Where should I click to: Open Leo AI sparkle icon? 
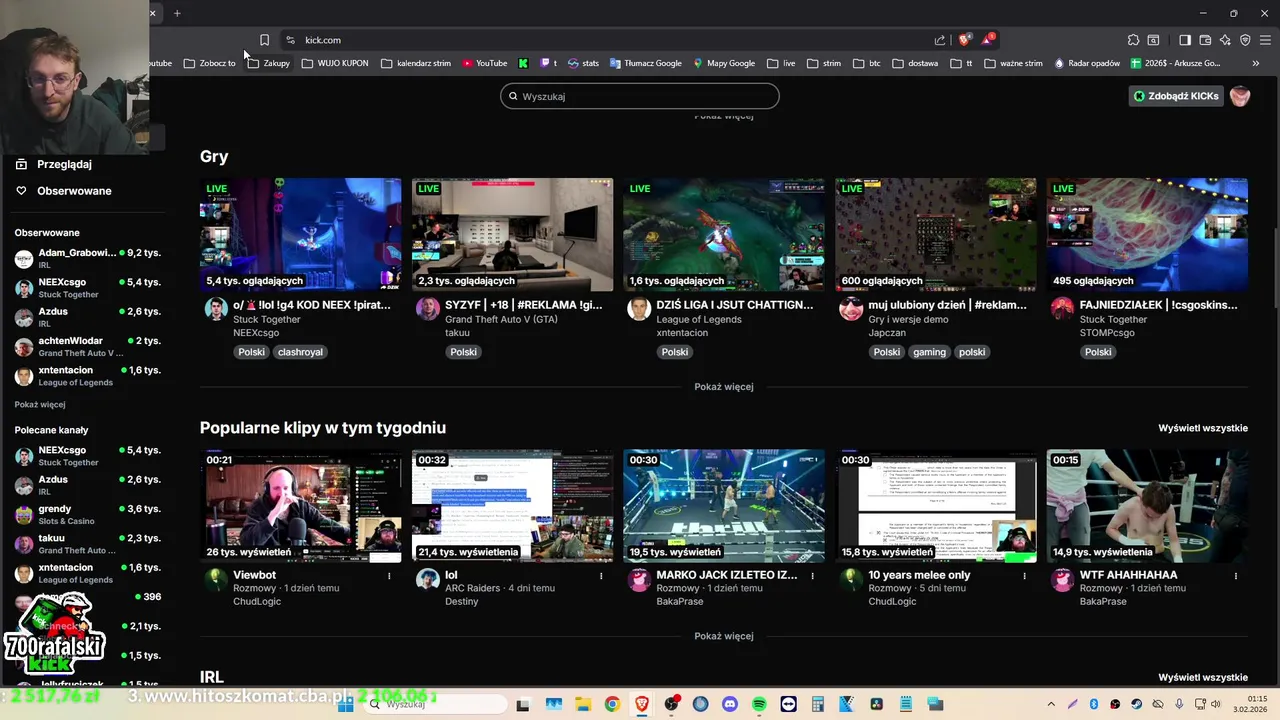1225,40
